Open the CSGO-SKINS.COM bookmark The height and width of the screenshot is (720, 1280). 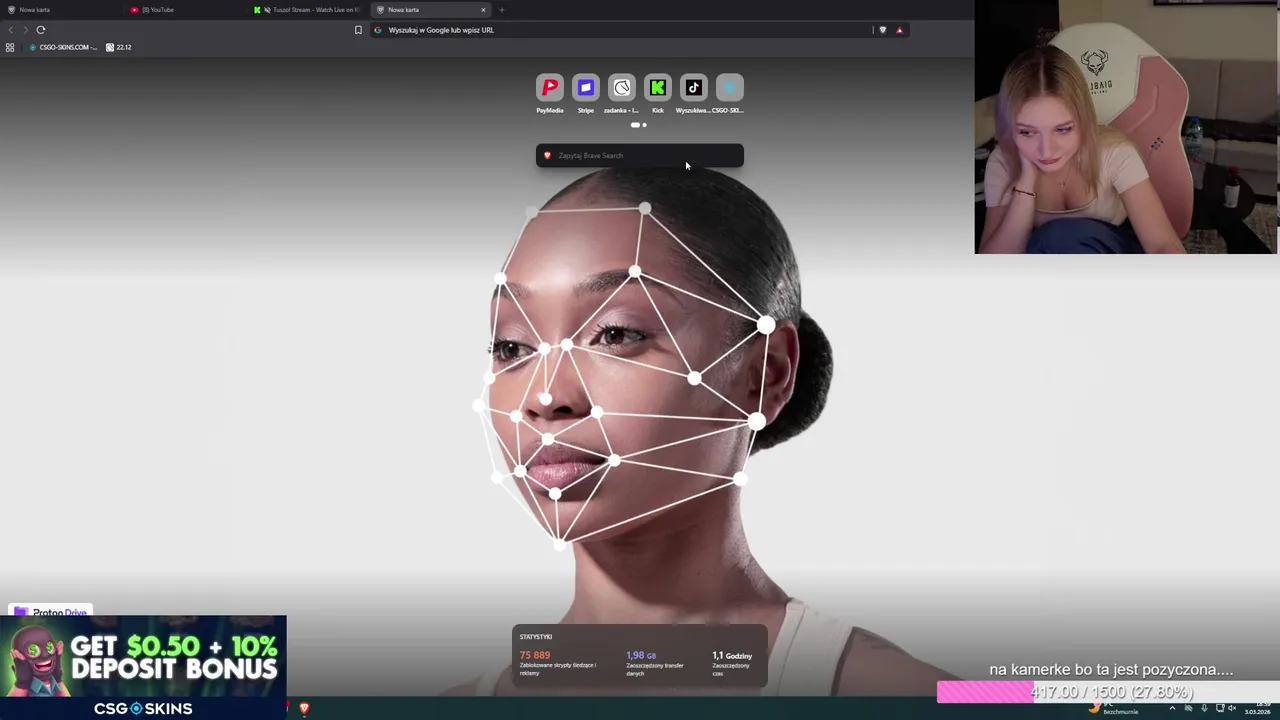[x=64, y=47]
